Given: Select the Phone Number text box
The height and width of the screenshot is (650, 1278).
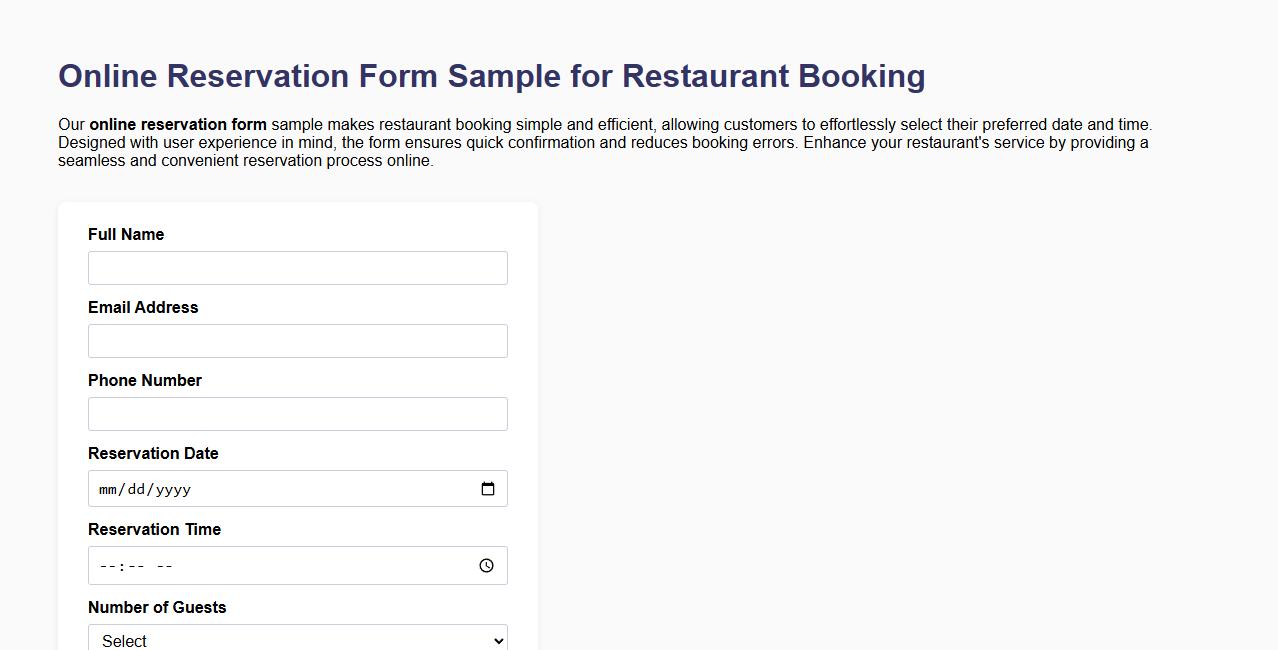Looking at the screenshot, I should point(297,413).
